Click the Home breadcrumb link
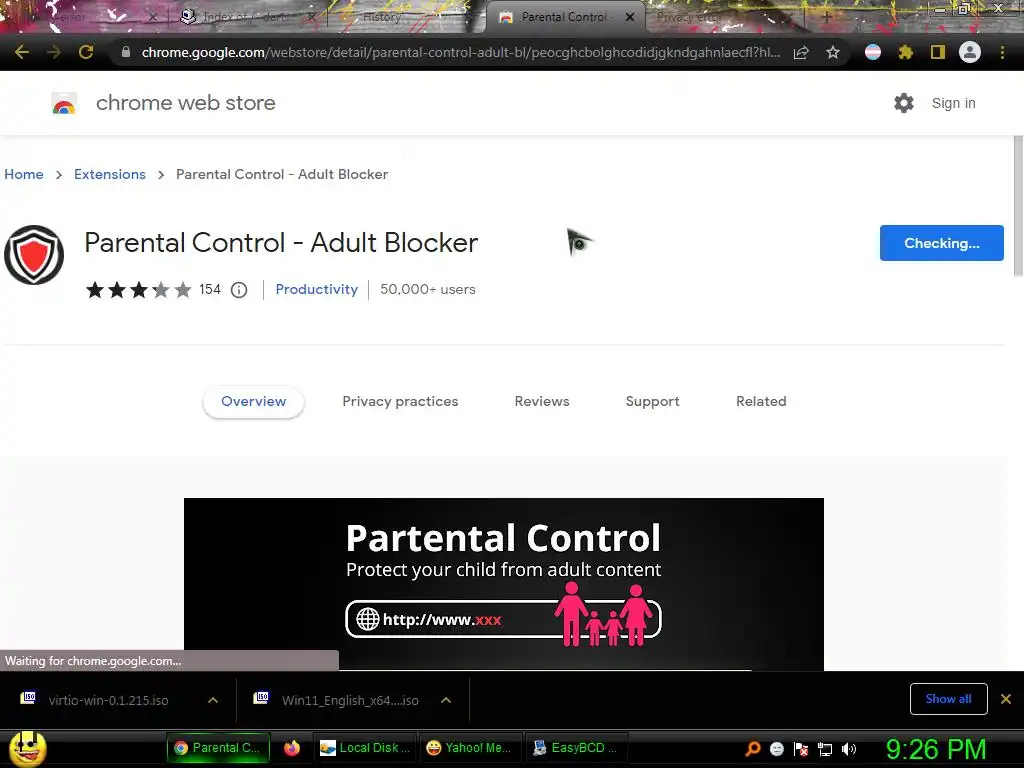The image size is (1024, 768). click(24, 174)
